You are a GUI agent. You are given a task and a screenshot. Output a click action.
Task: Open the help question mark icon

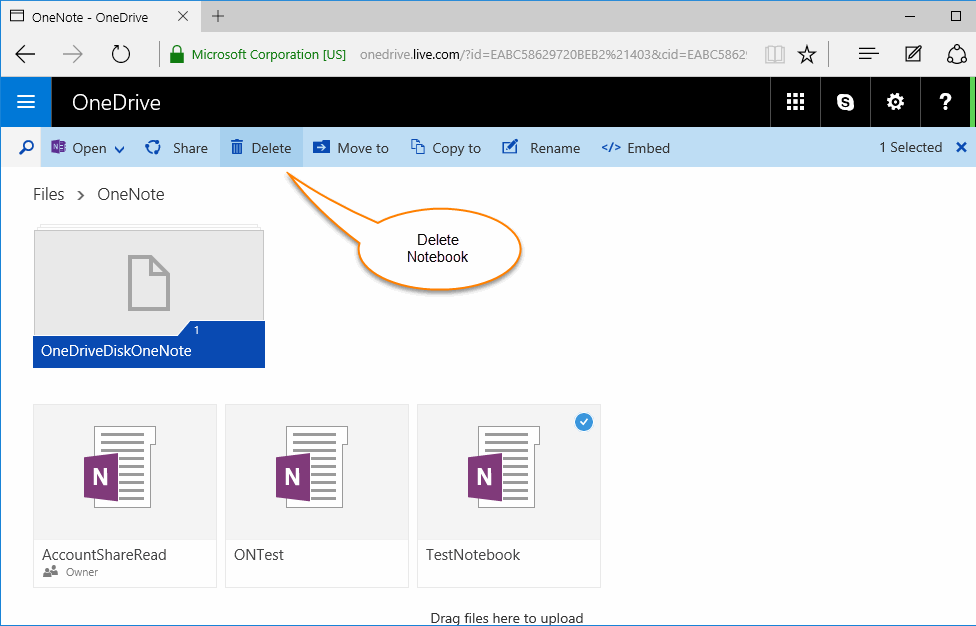point(945,101)
